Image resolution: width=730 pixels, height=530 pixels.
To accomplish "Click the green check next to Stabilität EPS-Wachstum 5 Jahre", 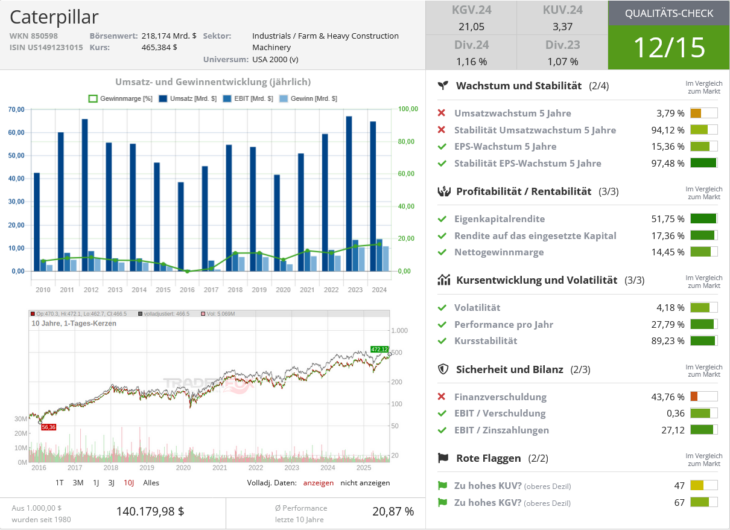I will point(442,163).
